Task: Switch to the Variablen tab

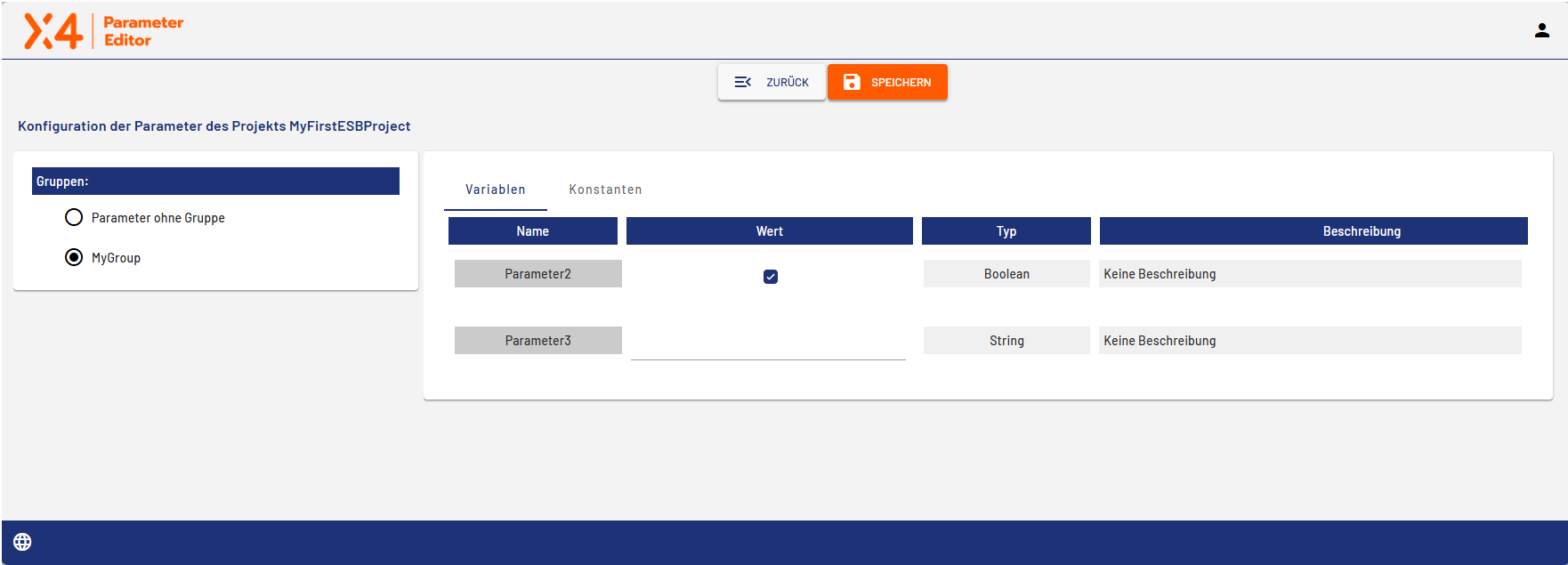Action: tap(495, 190)
